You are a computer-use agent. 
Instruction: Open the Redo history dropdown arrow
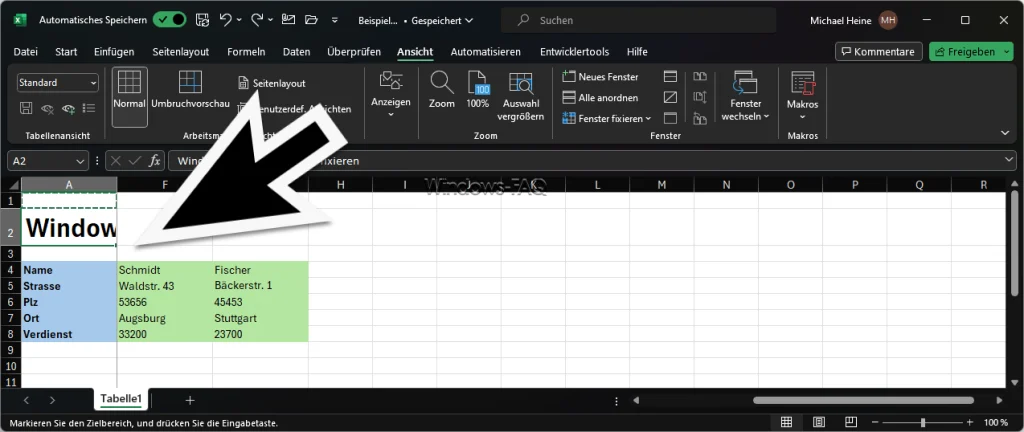coord(271,20)
